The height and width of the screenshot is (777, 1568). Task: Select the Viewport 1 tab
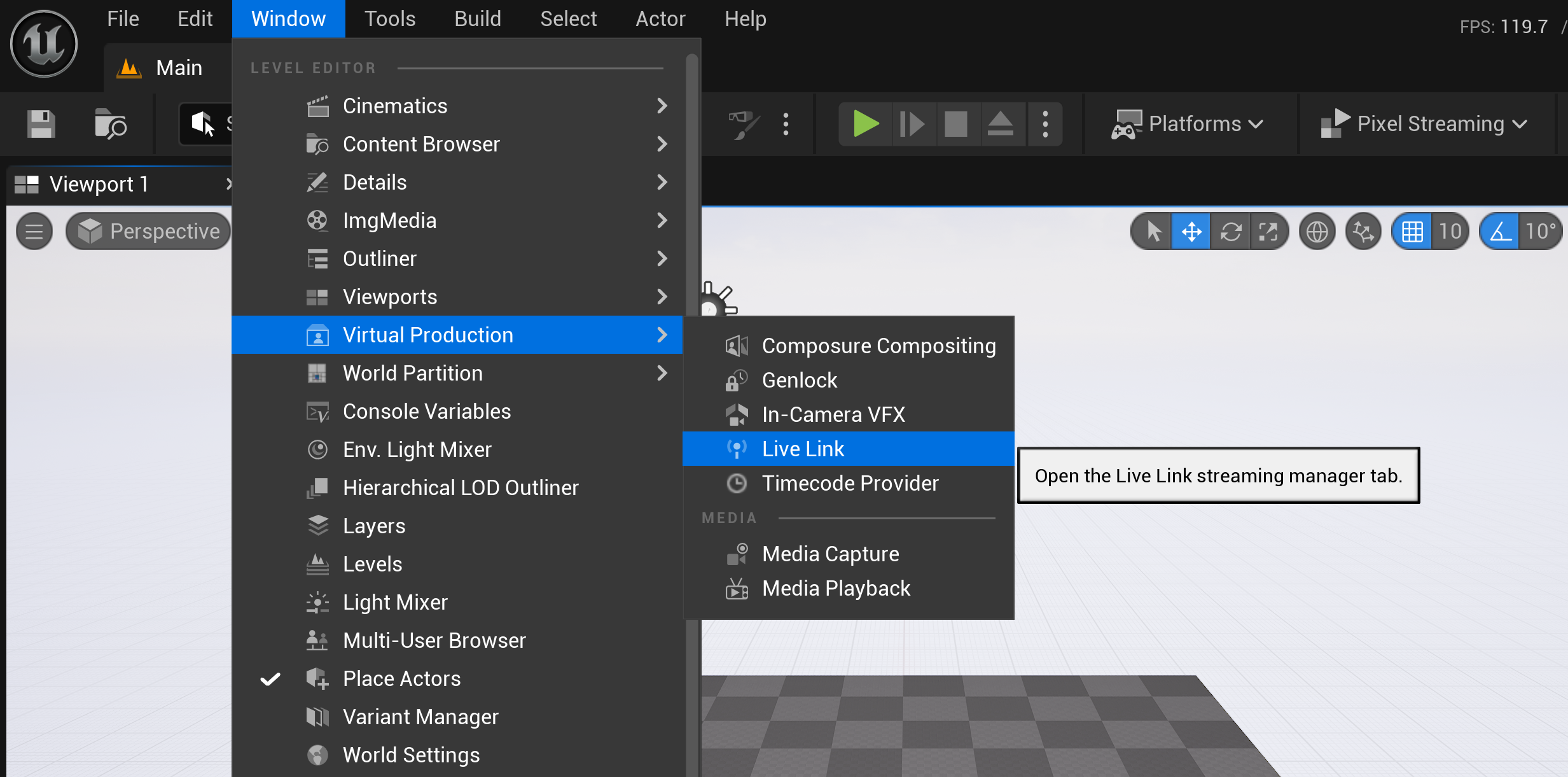120,185
